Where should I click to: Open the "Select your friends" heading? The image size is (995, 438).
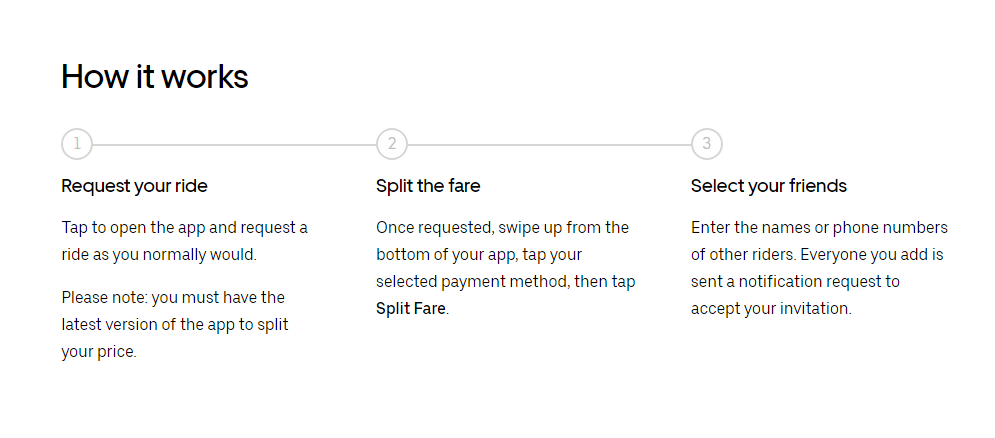pos(768,186)
